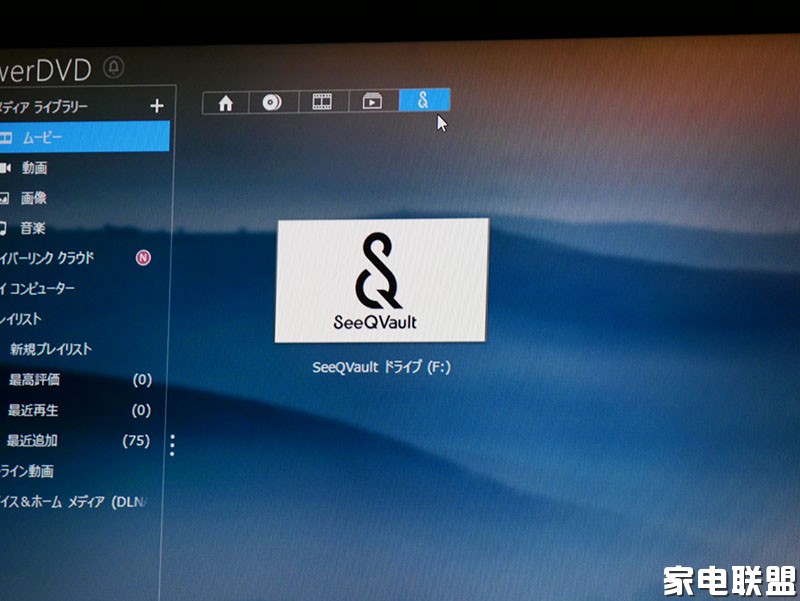This screenshot has width=800, height=601.
Task: Click the new badge on CyberLink Cloud
Action: [x=143, y=258]
